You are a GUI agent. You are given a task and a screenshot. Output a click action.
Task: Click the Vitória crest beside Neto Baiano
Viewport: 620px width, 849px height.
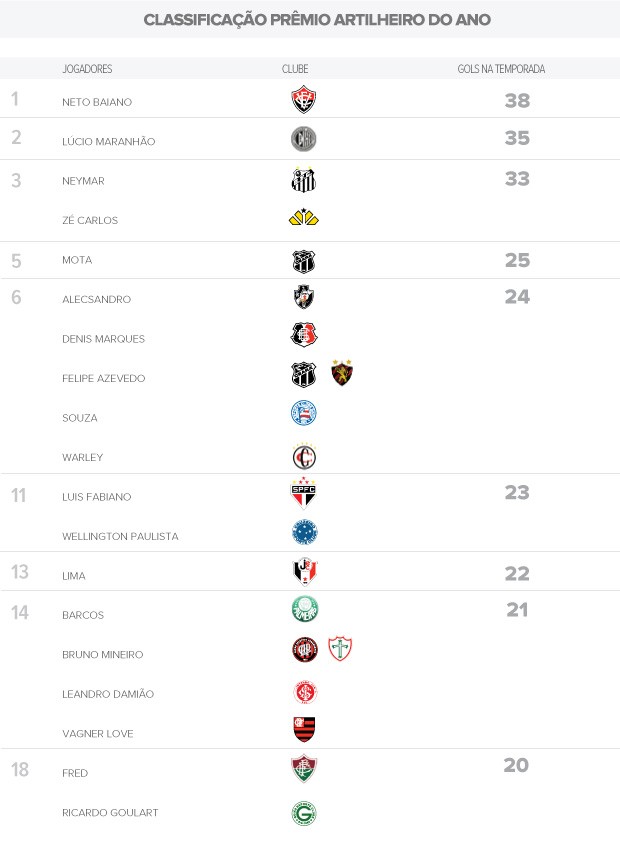pyautogui.click(x=304, y=100)
